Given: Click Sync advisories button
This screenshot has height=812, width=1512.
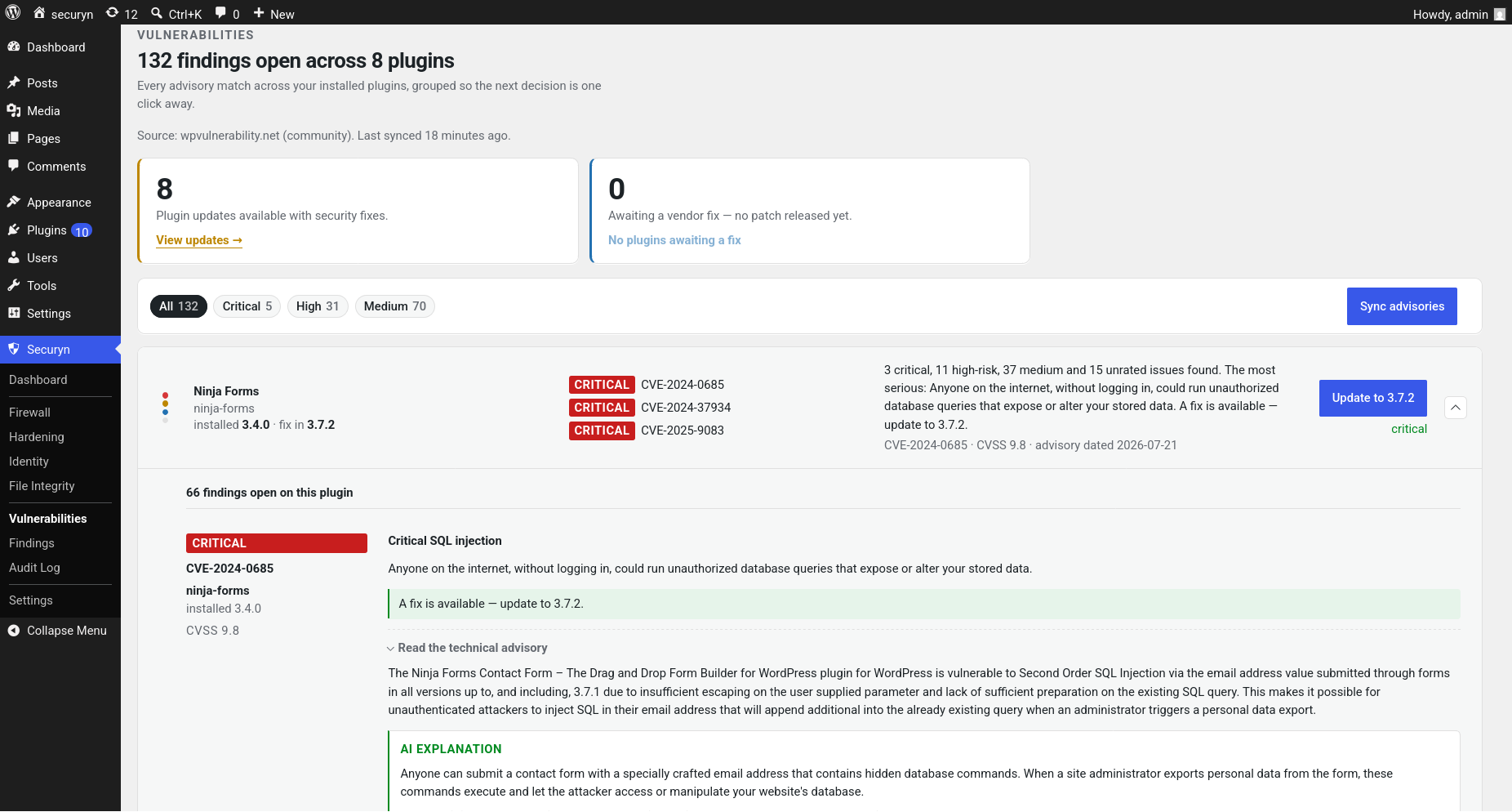Looking at the screenshot, I should (x=1402, y=306).
